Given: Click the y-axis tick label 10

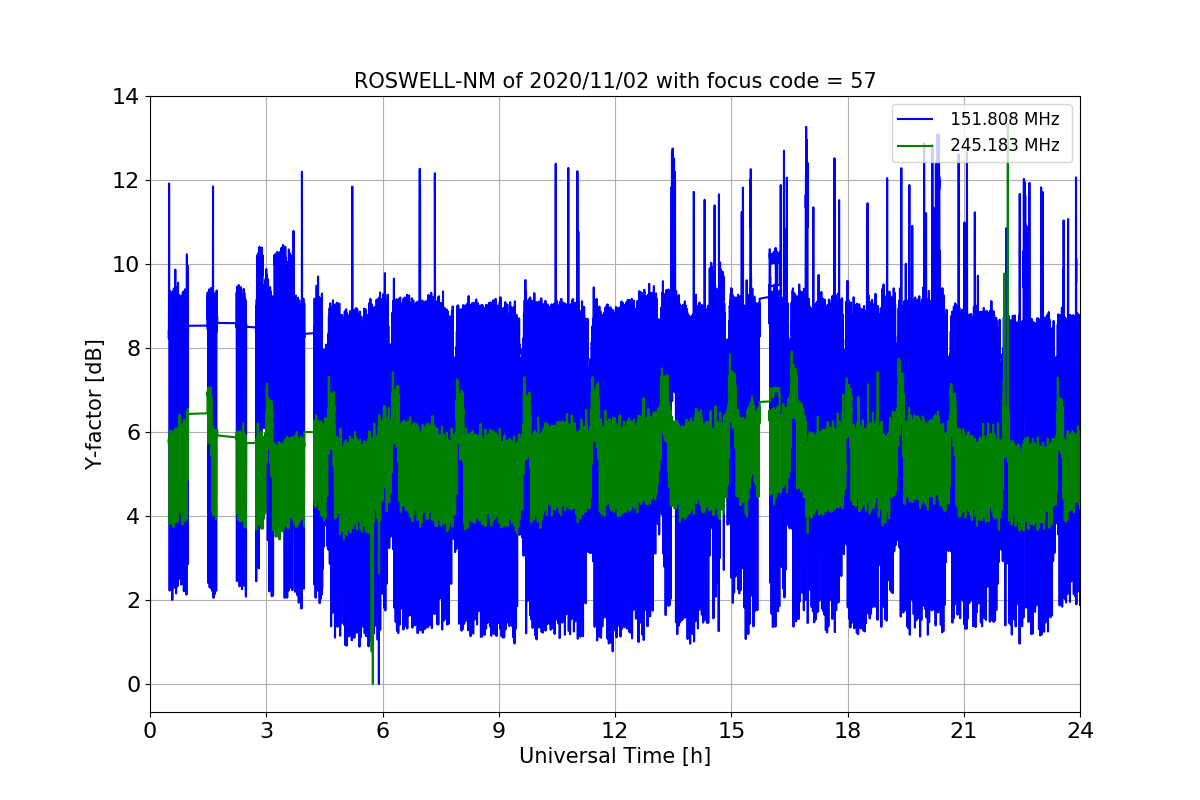Looking at the screenshot, I should (x=126, y=265).
